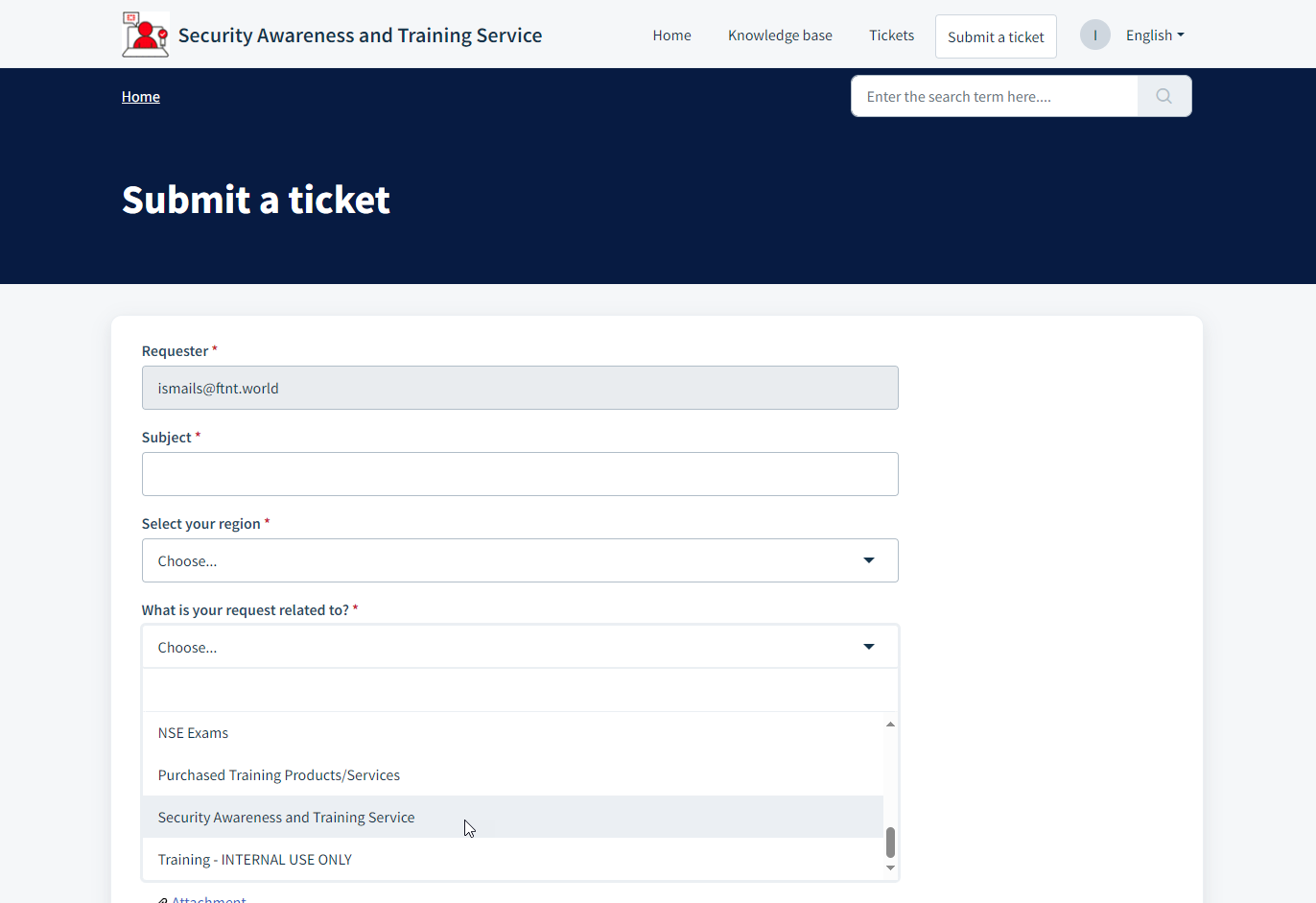Image resolution: width=1316 pixels, height=903 pixels.
Task: Click the options list scroll up arrow
Action: click(890, 724)
